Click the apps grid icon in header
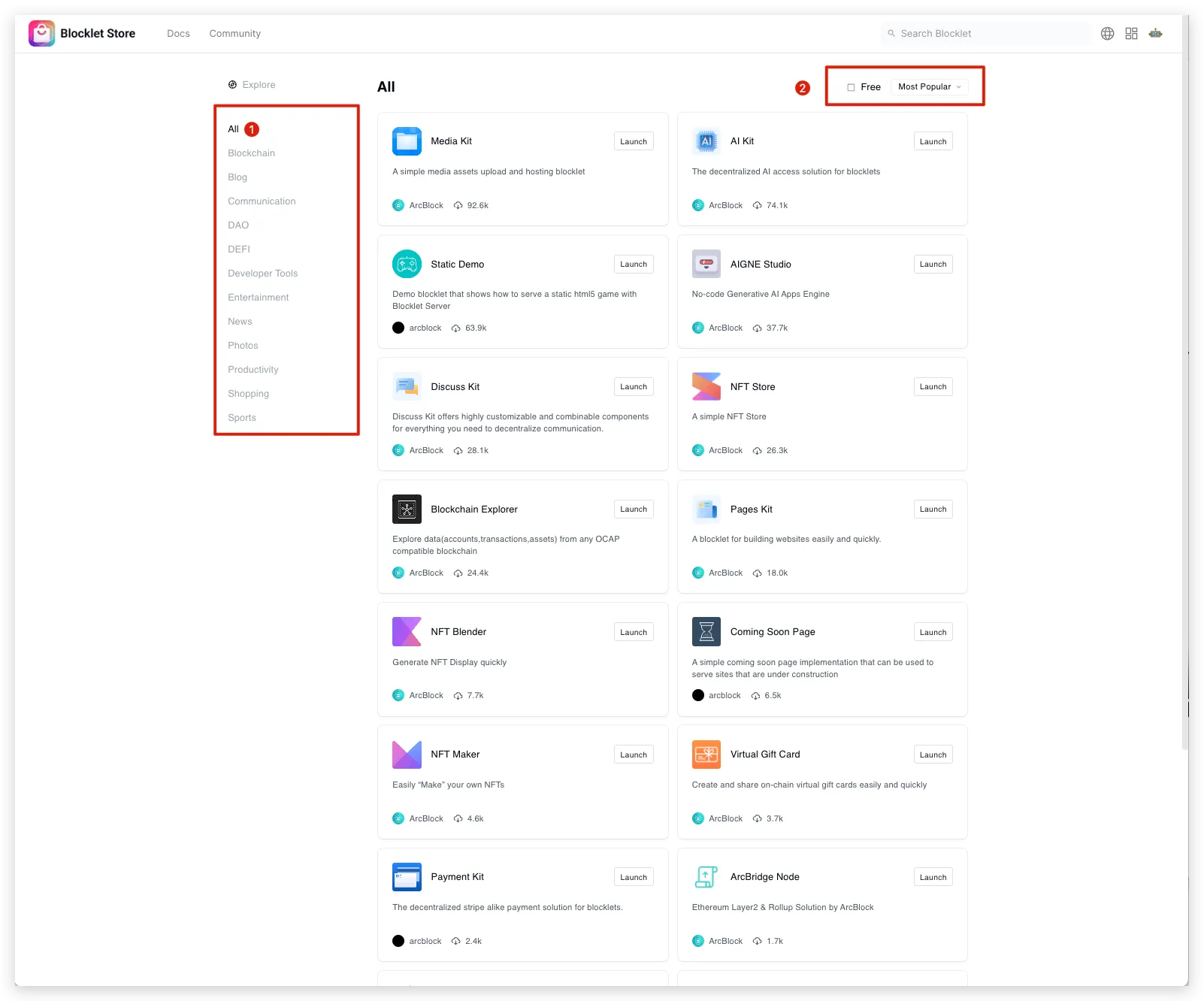The width and height of the screenshot is (1204, 1001). [x=1131, y=33]
